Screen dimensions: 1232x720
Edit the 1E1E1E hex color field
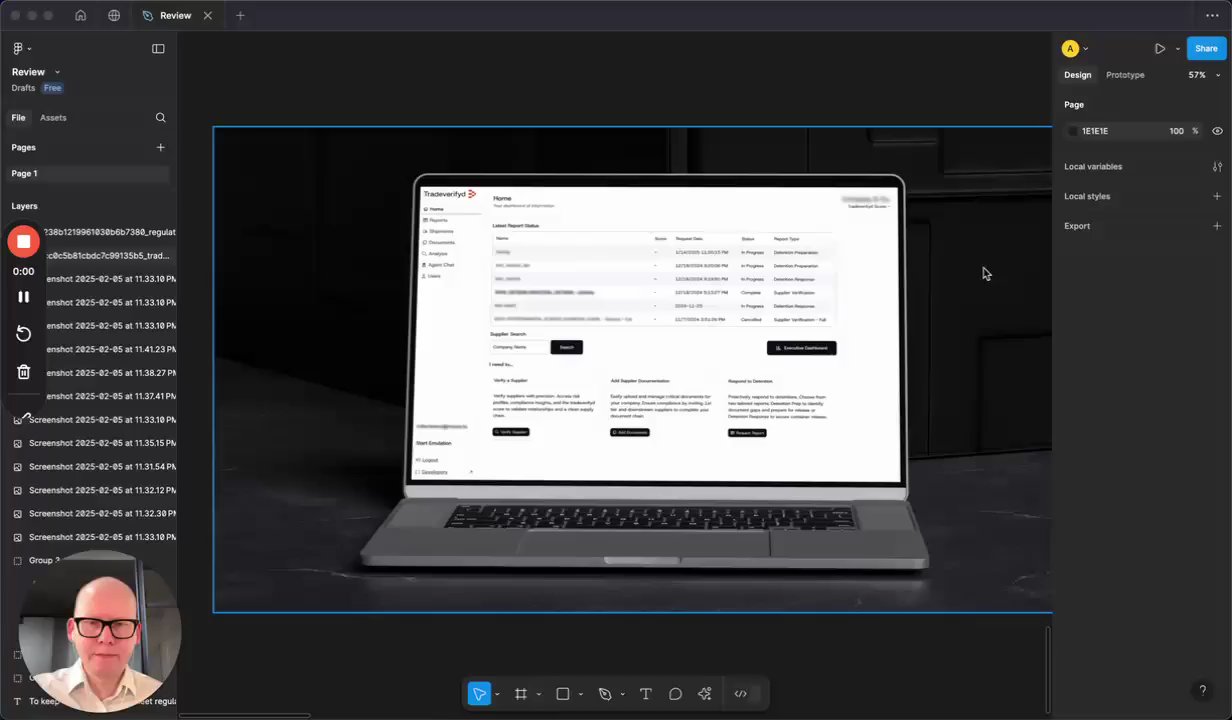coord(1095,131)
